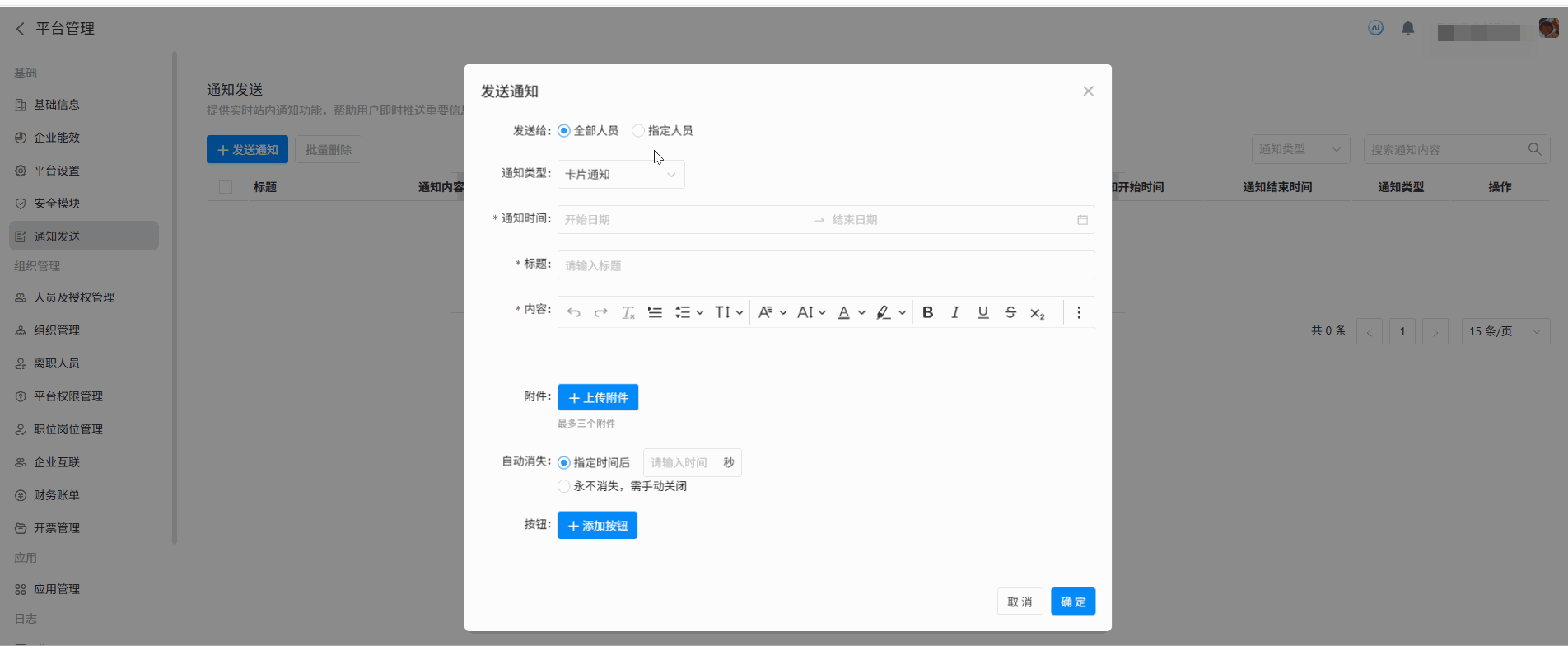Click the 请输入标题 title input field
The width and height of the screenshot is (1568, 646).
(x=824, y=265)
